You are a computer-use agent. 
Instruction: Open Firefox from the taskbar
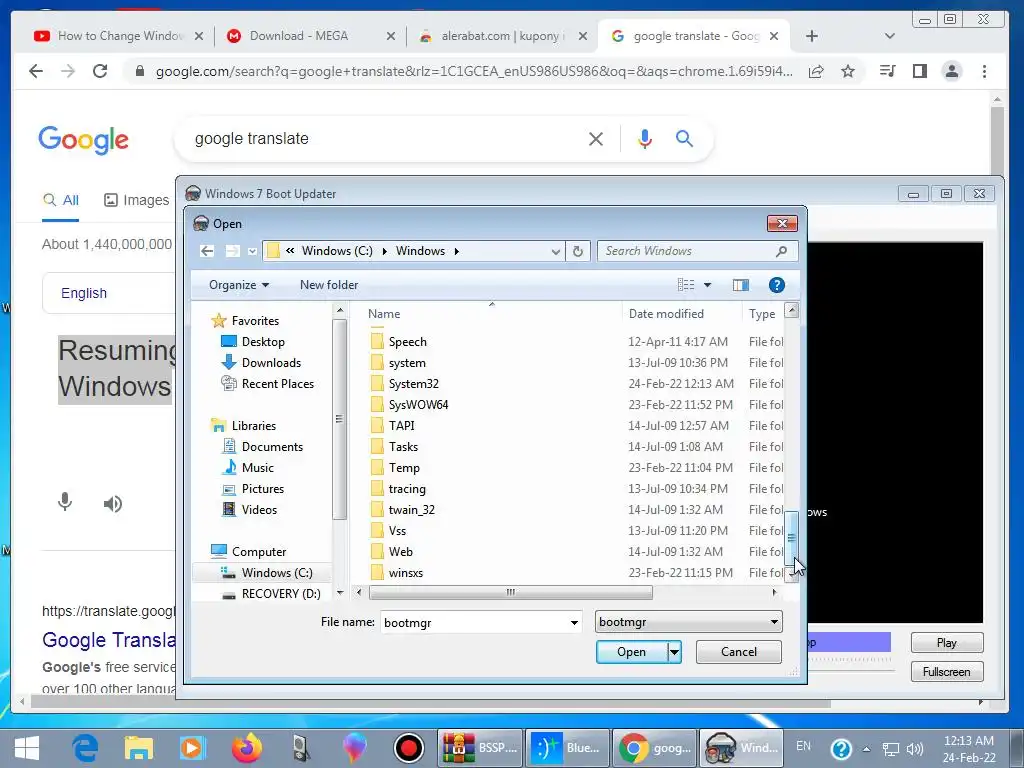pyautogui.click(x=246, y=748)
